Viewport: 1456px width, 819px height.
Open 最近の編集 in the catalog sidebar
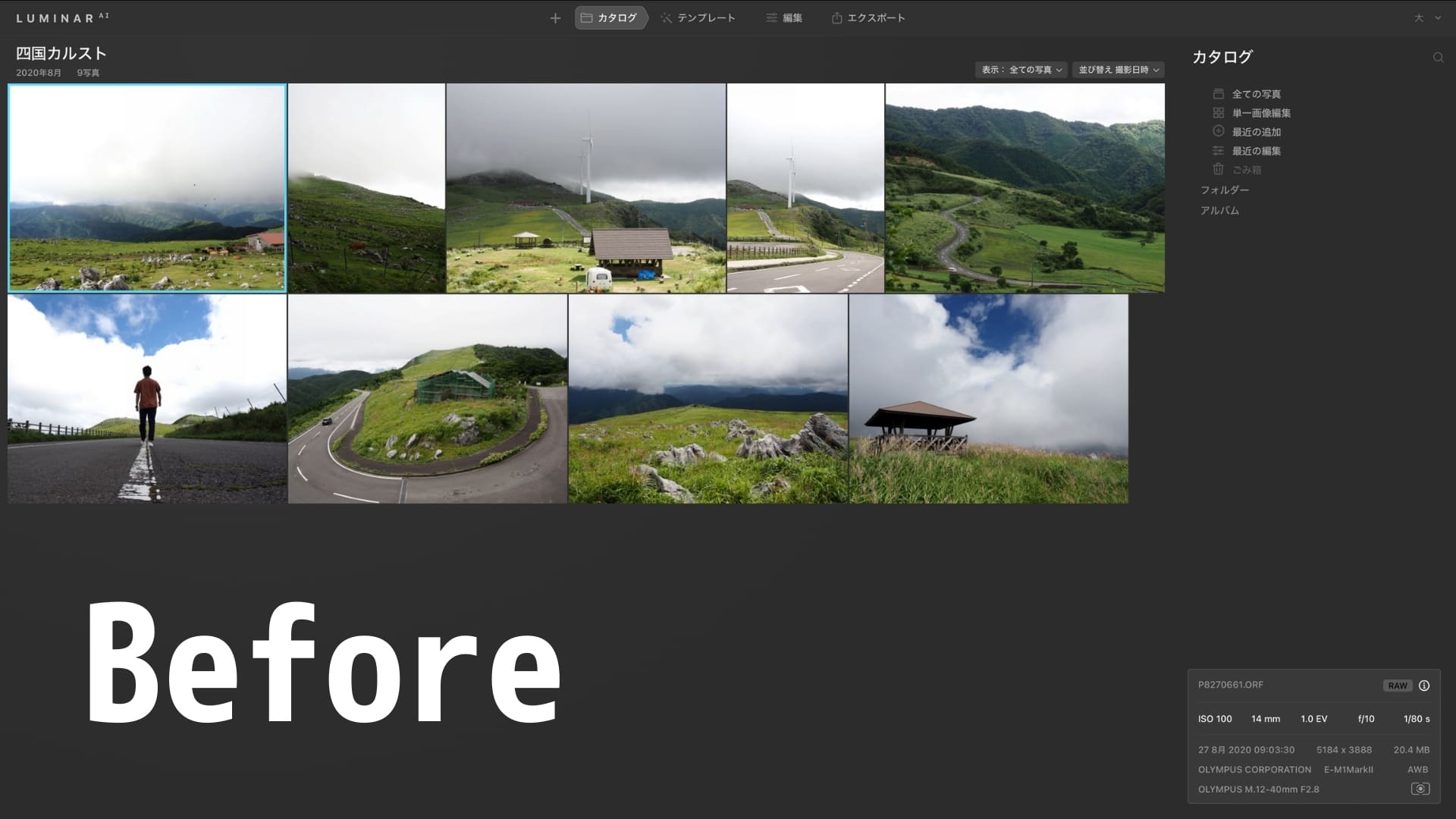pyautogui.click(x=1256, y=151)
